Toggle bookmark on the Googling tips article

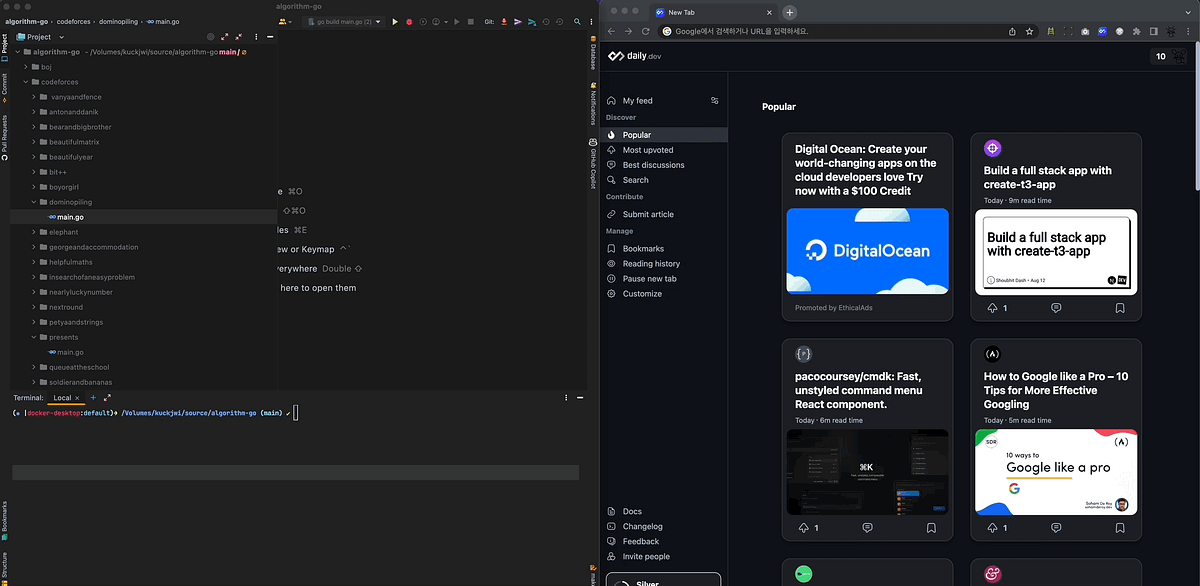(1120, 527)
